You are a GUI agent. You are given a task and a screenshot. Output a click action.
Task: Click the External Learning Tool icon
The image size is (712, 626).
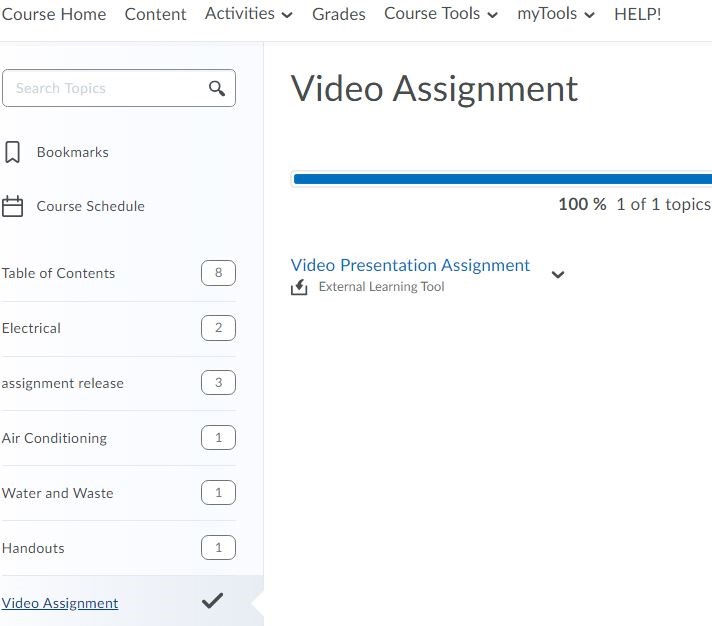tap(299, 288)
